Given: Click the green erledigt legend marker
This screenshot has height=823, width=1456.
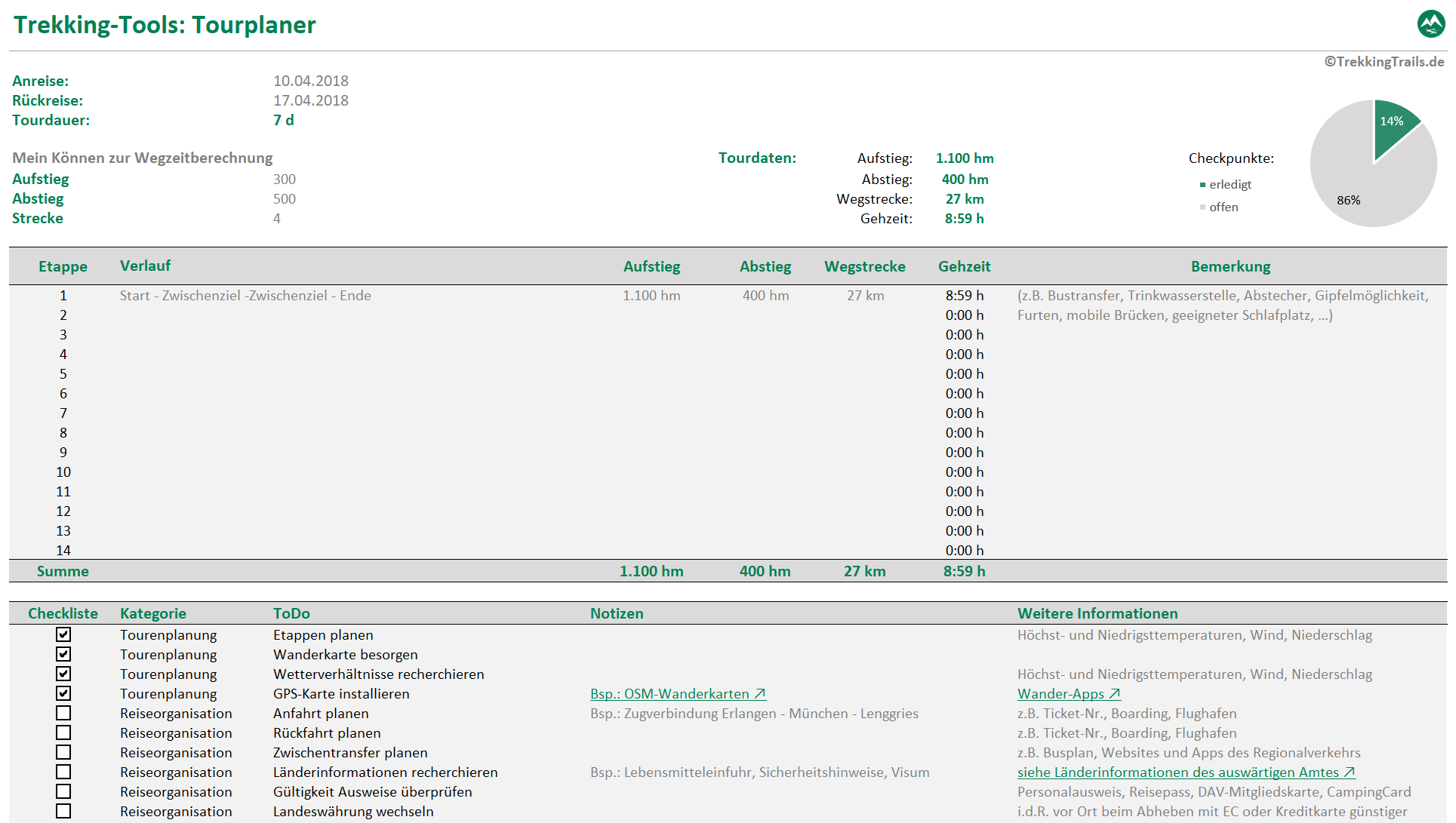Looking at the screenshot, I should (1202, 185).
